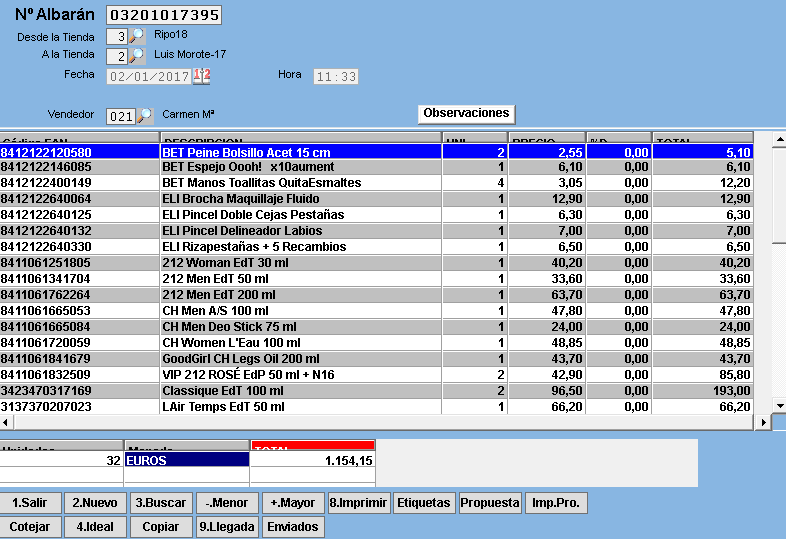
Task: Go to next record with +.Mayor
Action: (293, 503)
